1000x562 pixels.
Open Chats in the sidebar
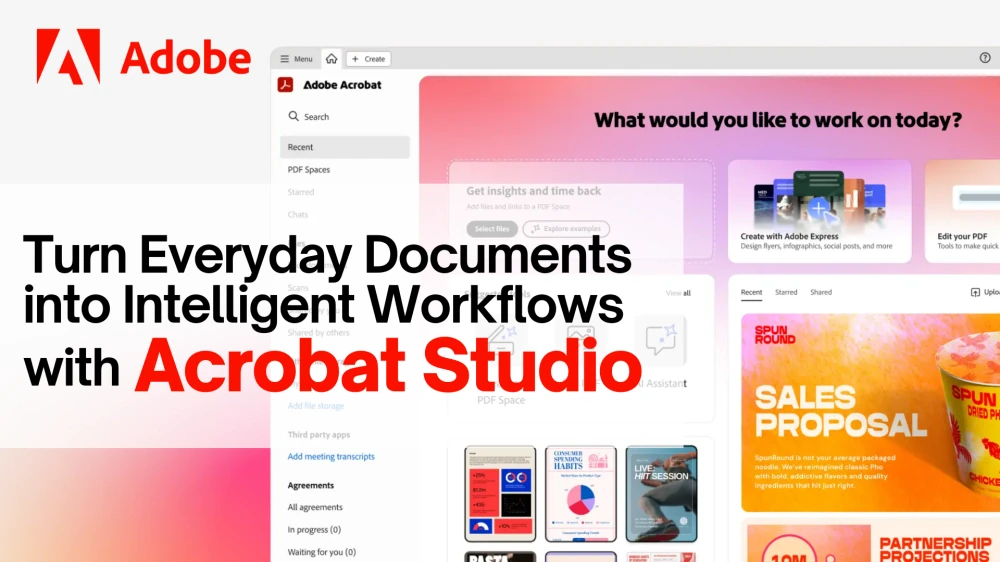coord(297,214)
